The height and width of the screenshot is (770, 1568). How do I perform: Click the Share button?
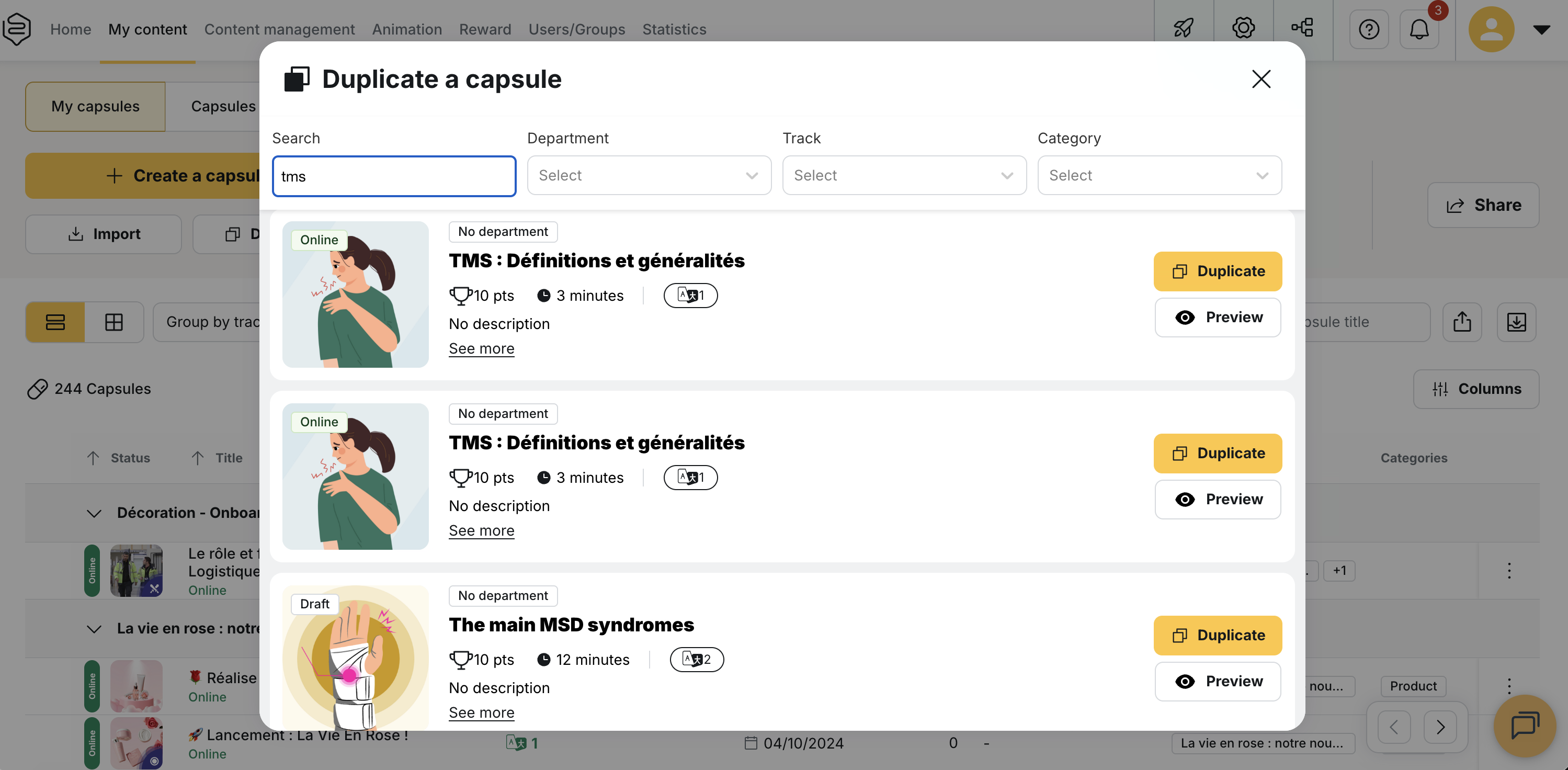pyautogui.click(x=1483, y=205)
